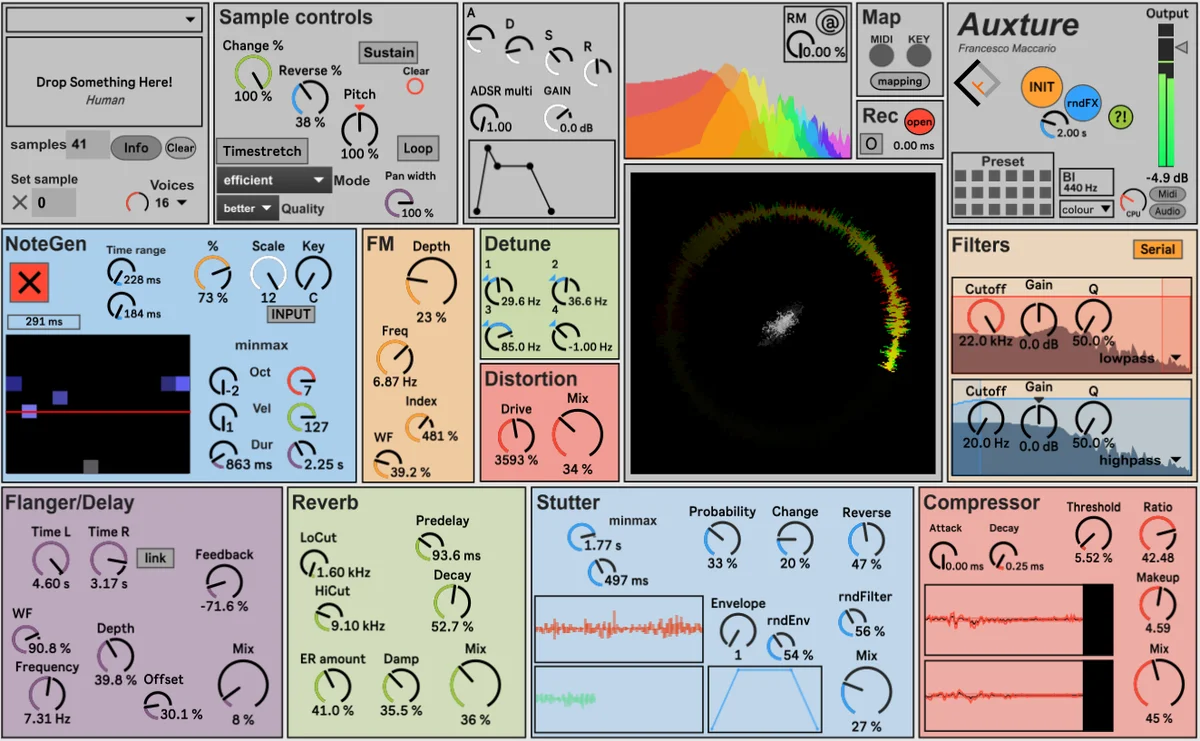
Task: Toggle the Loop button
Action: pyautogui.click(x=418, y=148)
